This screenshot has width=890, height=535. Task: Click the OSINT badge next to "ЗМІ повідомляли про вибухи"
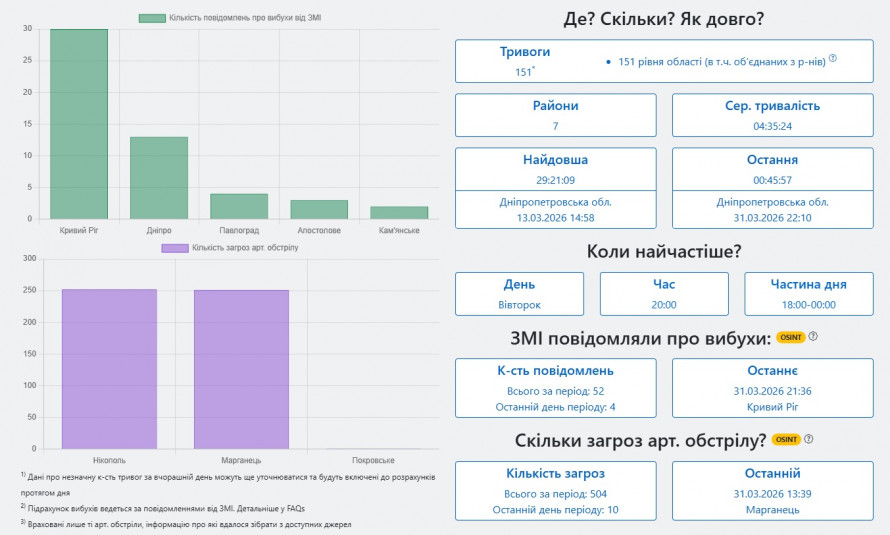(x=790, y=338)
